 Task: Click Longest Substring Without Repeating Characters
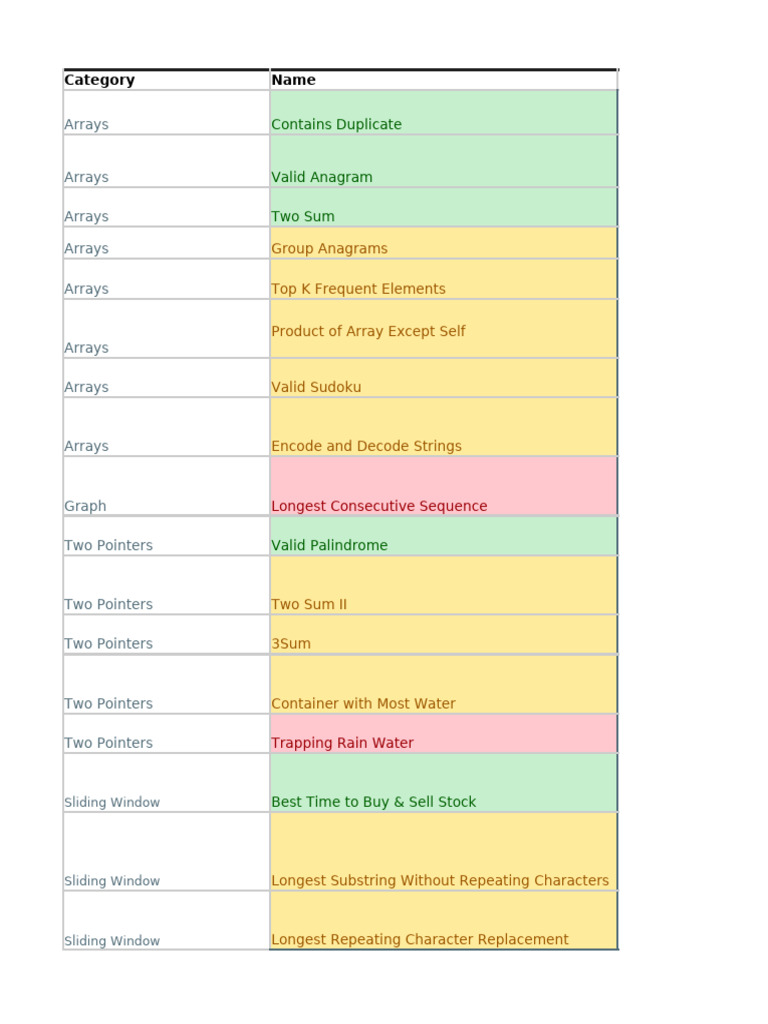pos(440,881)
